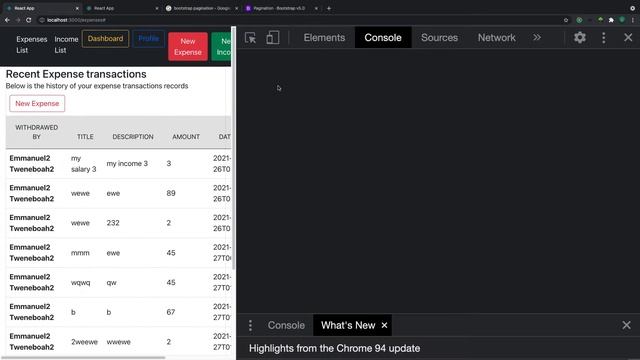Click the page vertical scrollbar
The image size is (640, 360).
tap(233, 147)
